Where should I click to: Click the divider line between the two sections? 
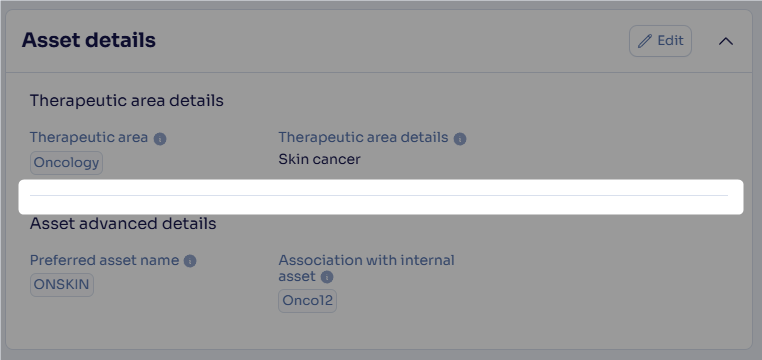click(379, 196)
